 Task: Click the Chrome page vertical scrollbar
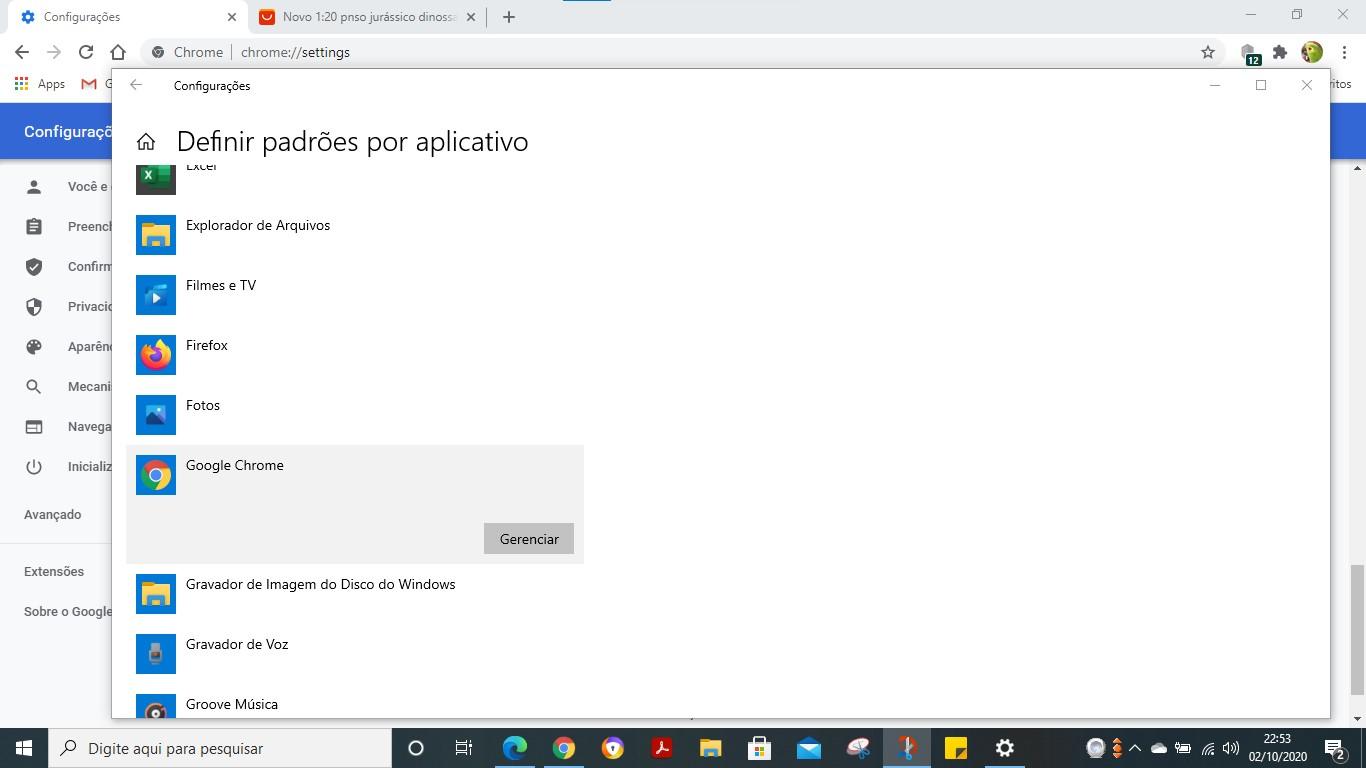(1357, 630)
